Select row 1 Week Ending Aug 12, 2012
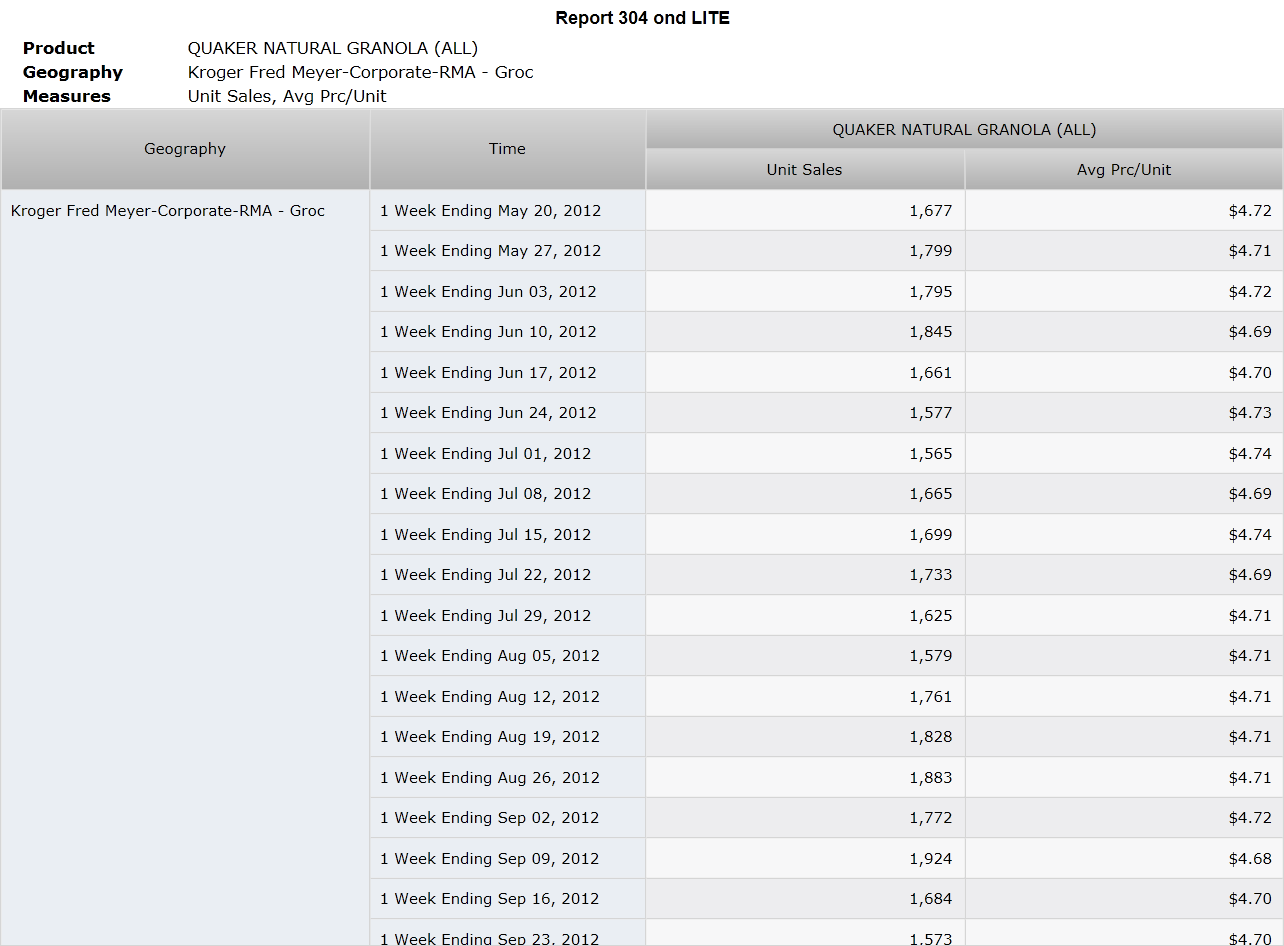1284x946 pixels. [x=508, y=697]
